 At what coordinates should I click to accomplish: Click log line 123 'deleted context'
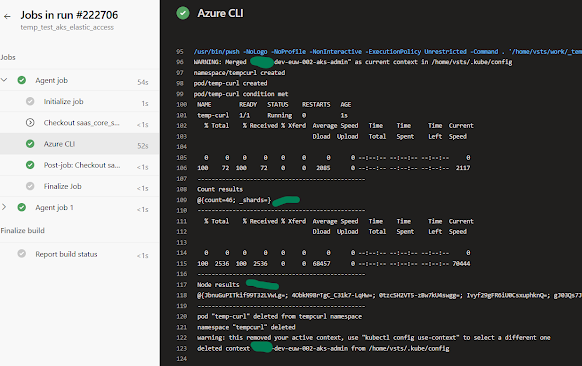323,349
